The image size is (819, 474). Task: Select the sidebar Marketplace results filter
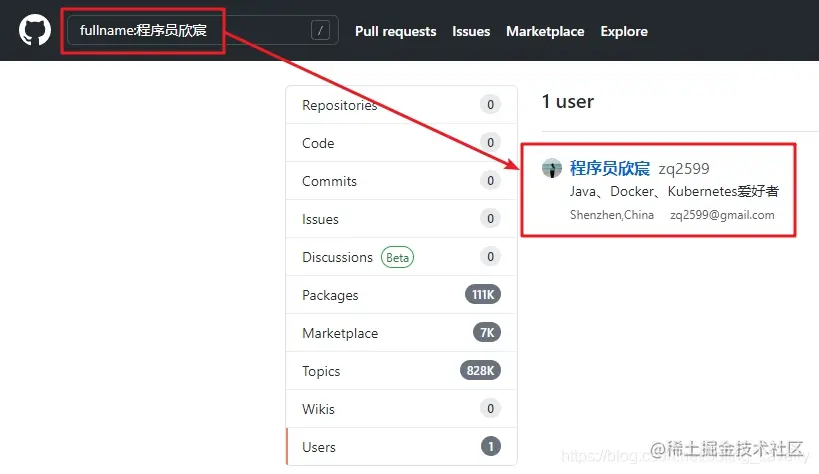tap(401, 333)
